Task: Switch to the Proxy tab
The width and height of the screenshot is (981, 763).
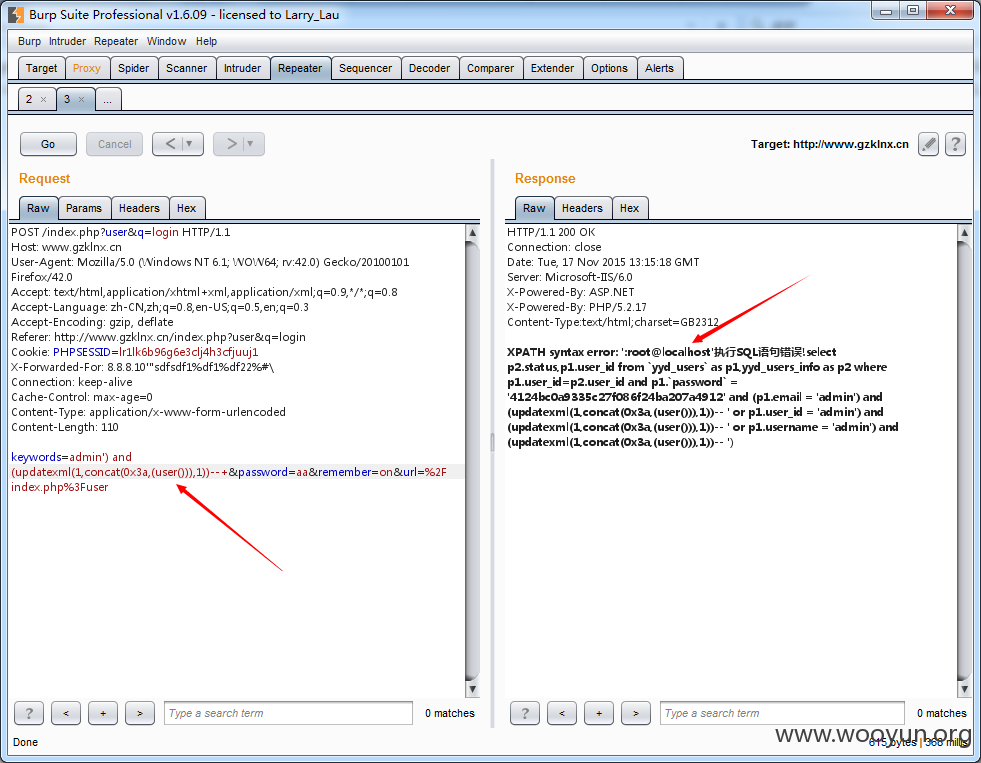Action: (87, 68)
